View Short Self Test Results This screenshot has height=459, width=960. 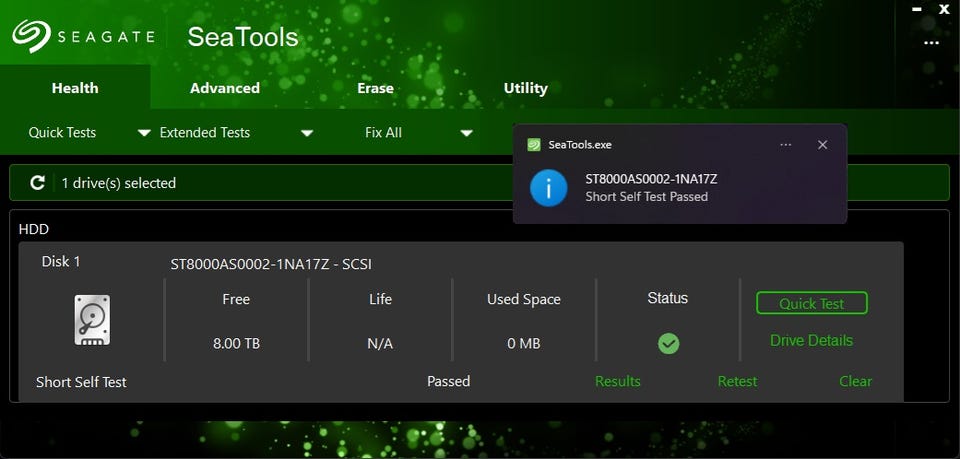pyautogui.click(x=618, y=381)
